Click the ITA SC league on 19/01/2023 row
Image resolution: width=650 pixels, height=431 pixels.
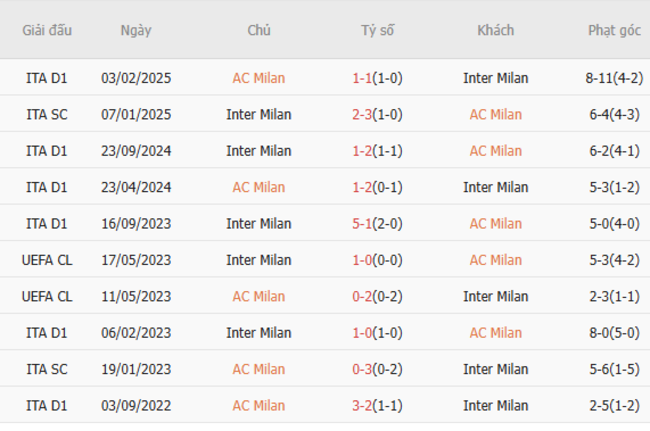47,369
